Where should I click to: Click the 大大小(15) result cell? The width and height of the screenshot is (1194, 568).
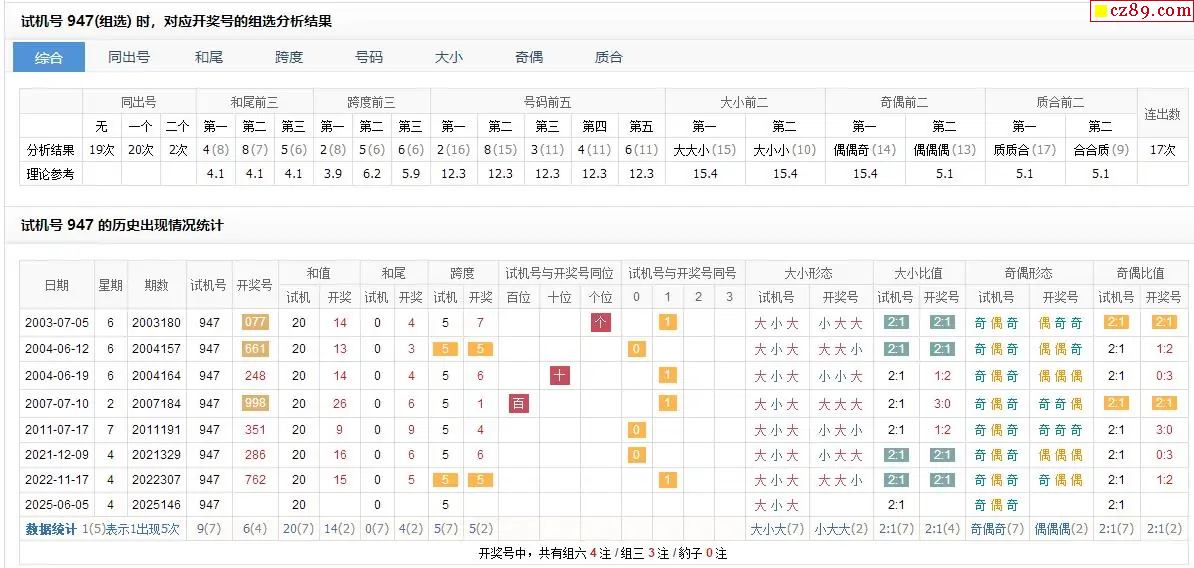coord(704,150)
